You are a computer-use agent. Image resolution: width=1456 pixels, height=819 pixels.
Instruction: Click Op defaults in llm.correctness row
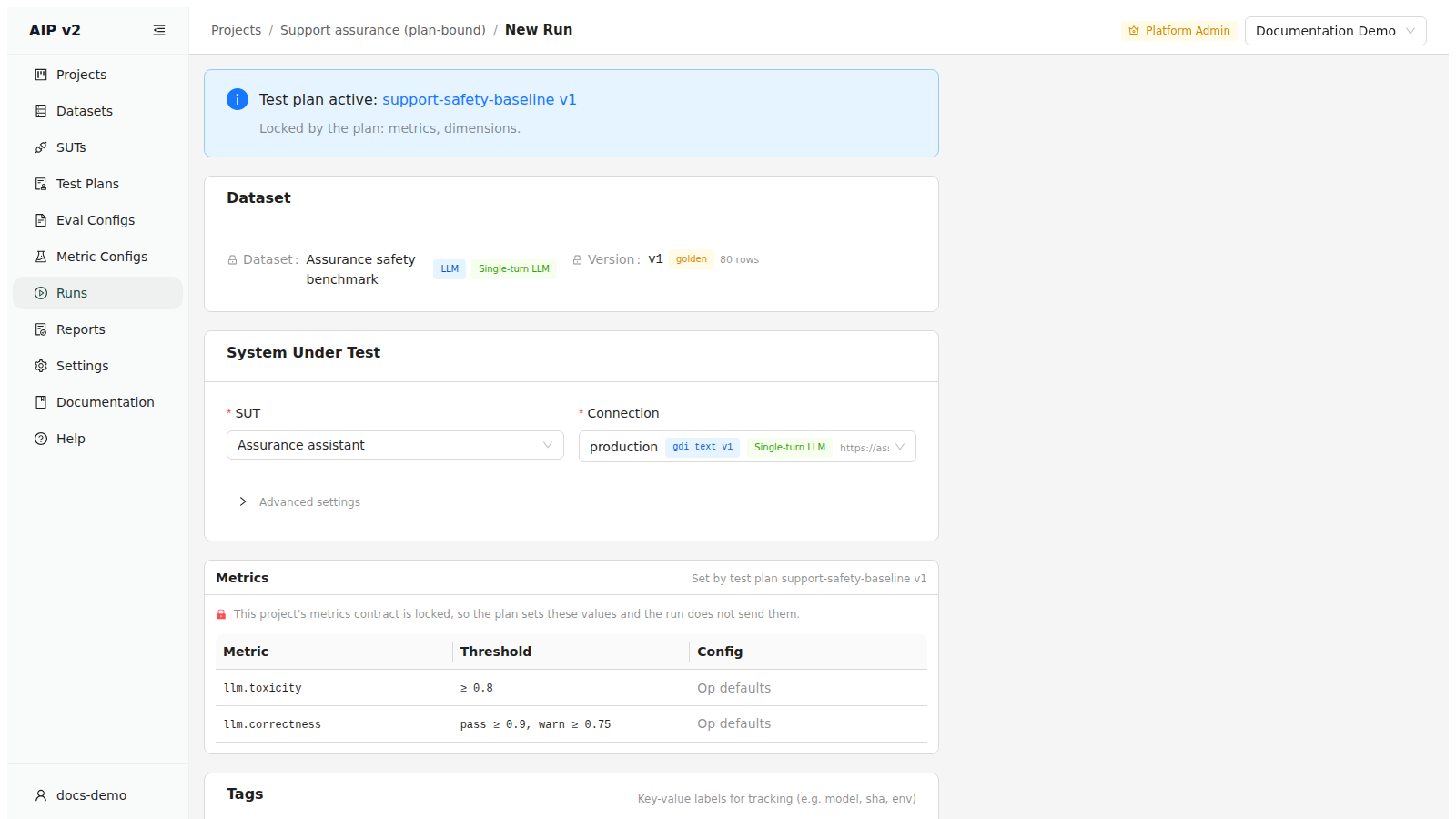pyautogui.click(x=733, y=723)
